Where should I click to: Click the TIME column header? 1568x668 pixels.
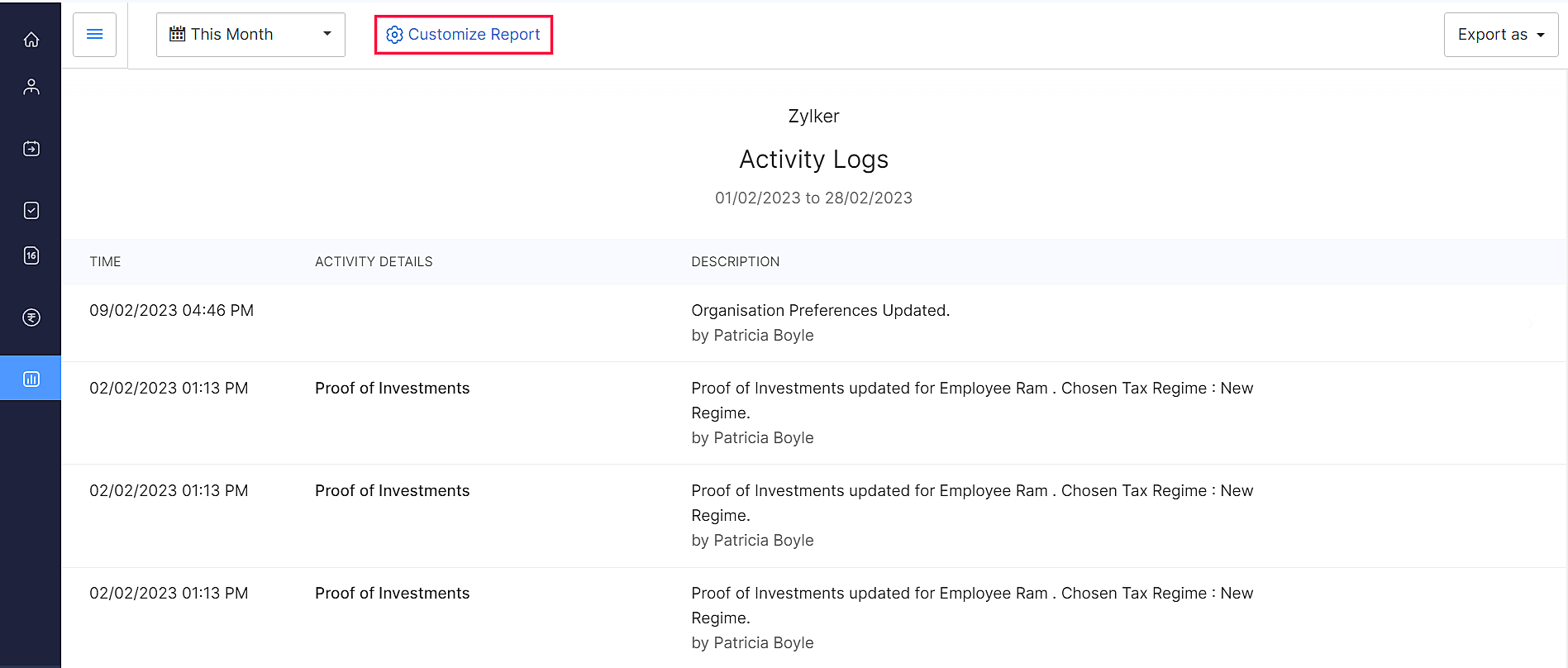pyautogui.click(x=105, y=261)
